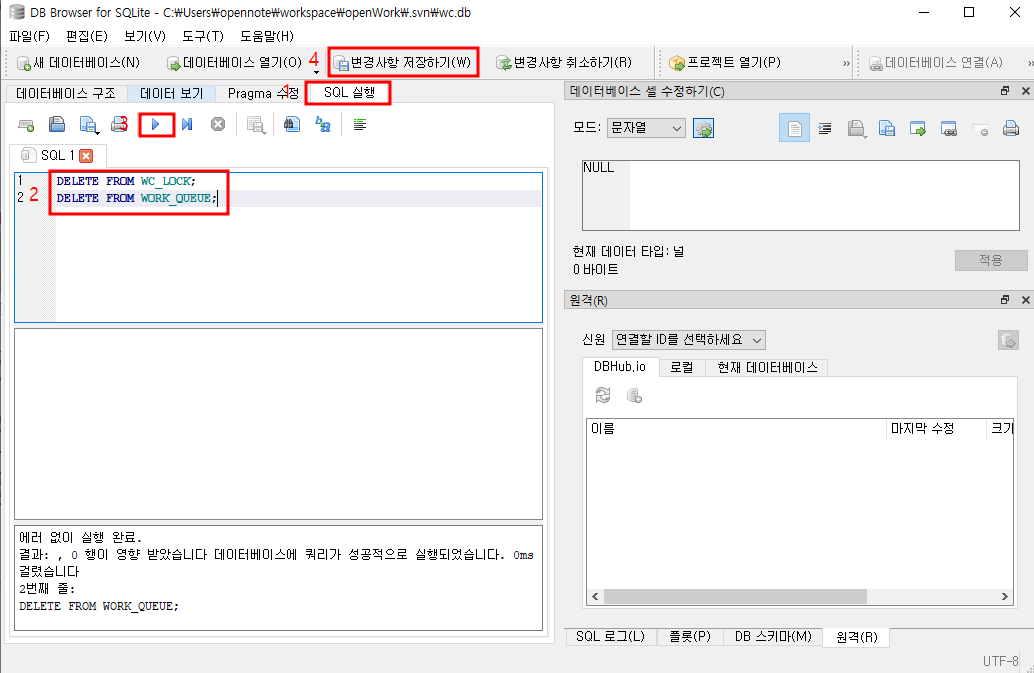Click the left scroll arrow in remote list
Image resolution: width=1034 pixels, height=673 pixels.
595,597
